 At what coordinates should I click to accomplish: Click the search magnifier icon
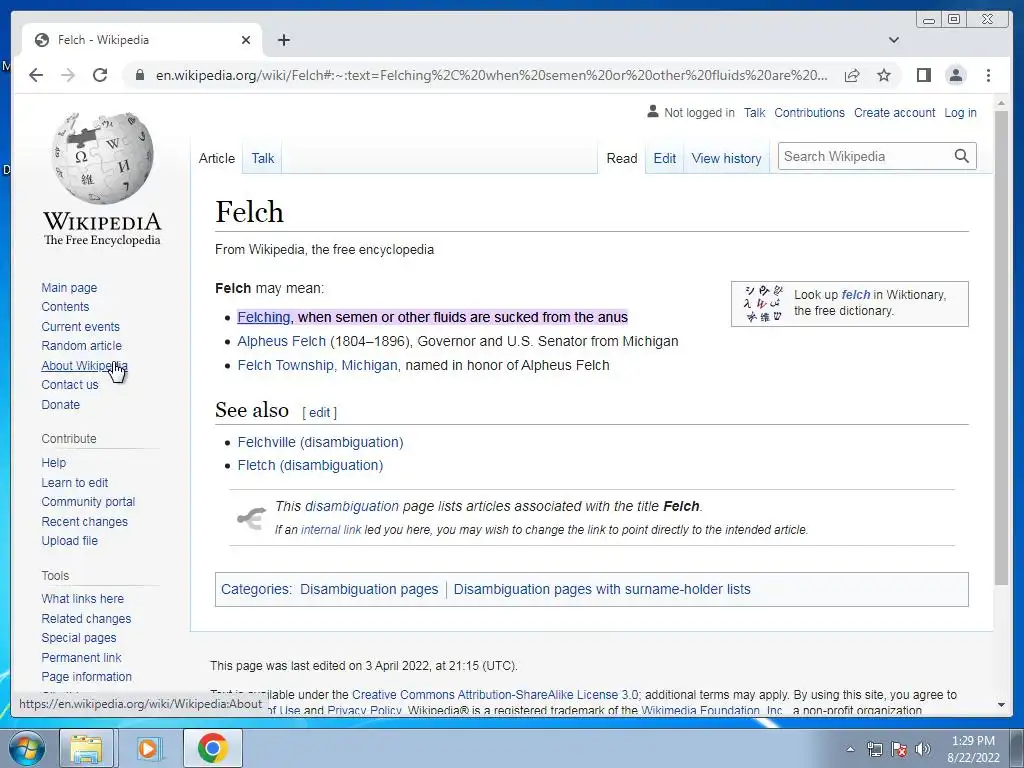961,156
